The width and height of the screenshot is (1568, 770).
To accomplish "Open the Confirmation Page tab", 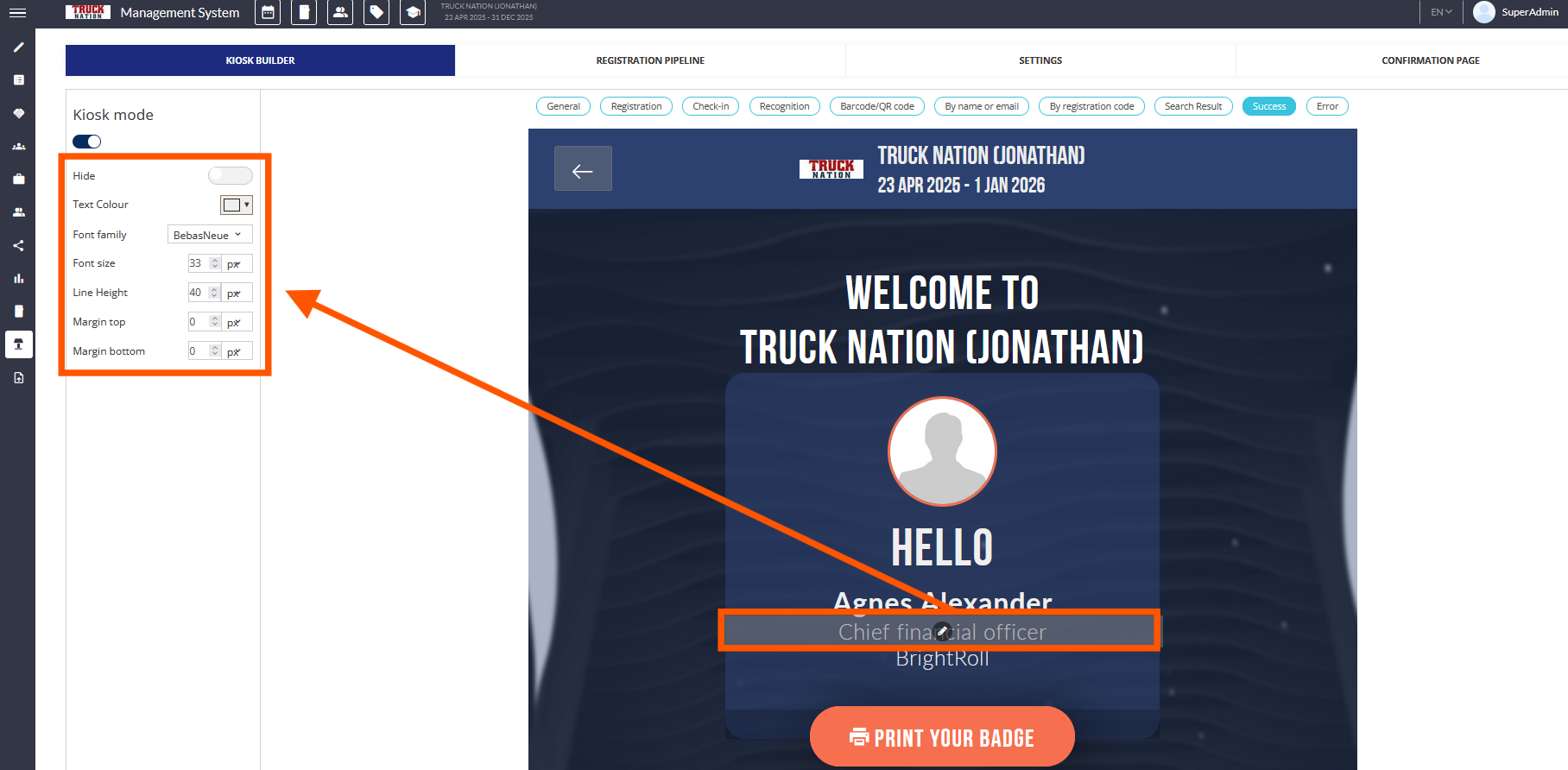I will [1430, 60].
